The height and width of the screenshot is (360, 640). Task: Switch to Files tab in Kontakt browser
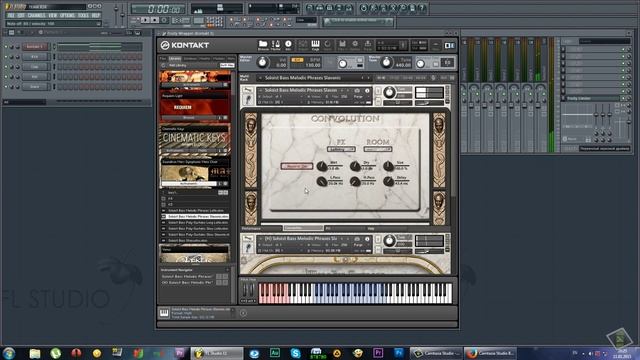[163, 59]
